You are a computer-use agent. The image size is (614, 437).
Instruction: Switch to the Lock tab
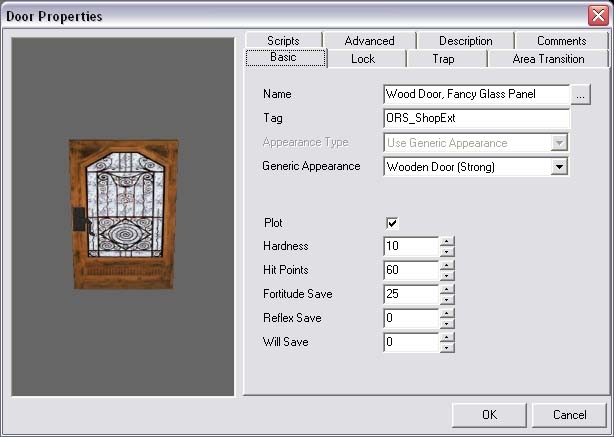click(363, 59)
